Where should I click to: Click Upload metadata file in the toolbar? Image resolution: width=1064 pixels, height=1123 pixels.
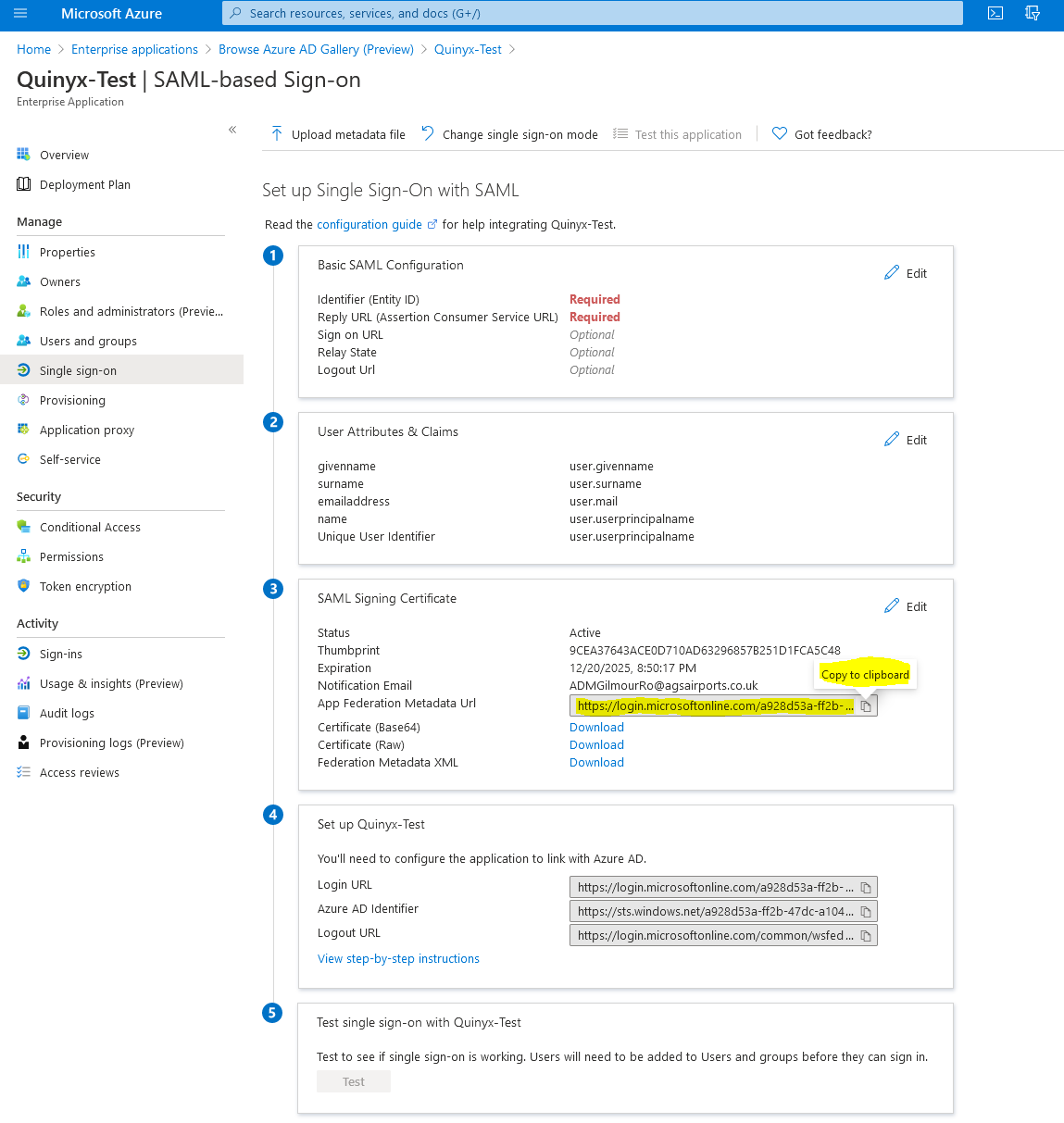pyautogui.click(x=338, y=134)
